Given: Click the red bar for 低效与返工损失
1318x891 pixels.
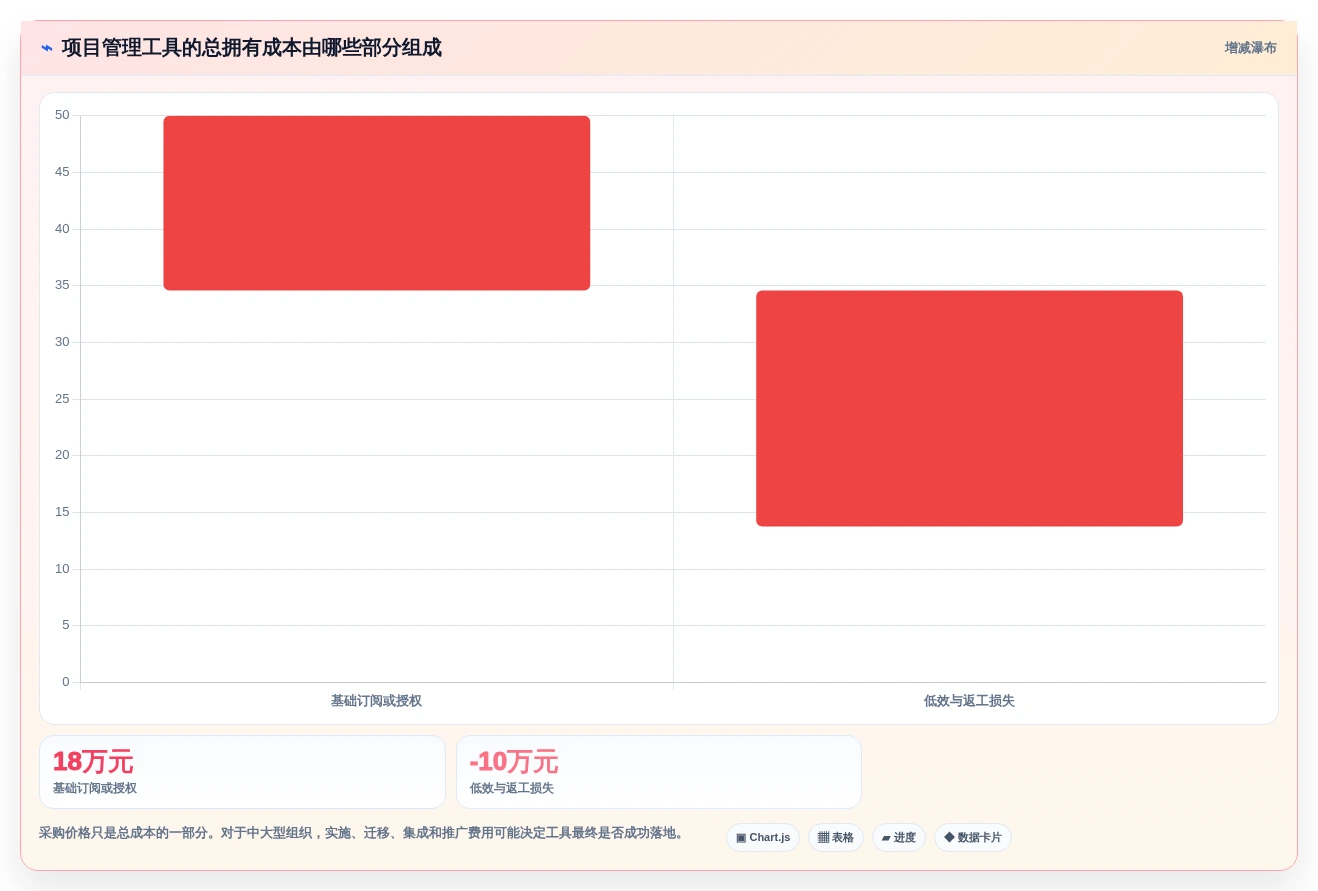Looking at the screenshot, I should click(x=969, y=408).
